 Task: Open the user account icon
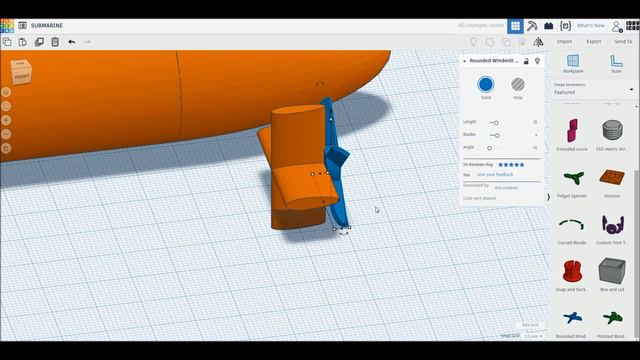tap(617, 27)
